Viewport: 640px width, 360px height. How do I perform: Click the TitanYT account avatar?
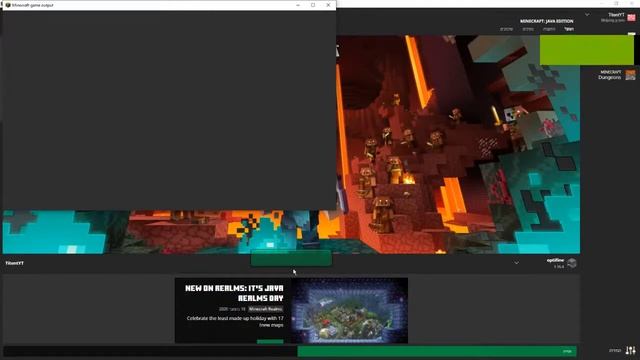(x=631, y=18)
